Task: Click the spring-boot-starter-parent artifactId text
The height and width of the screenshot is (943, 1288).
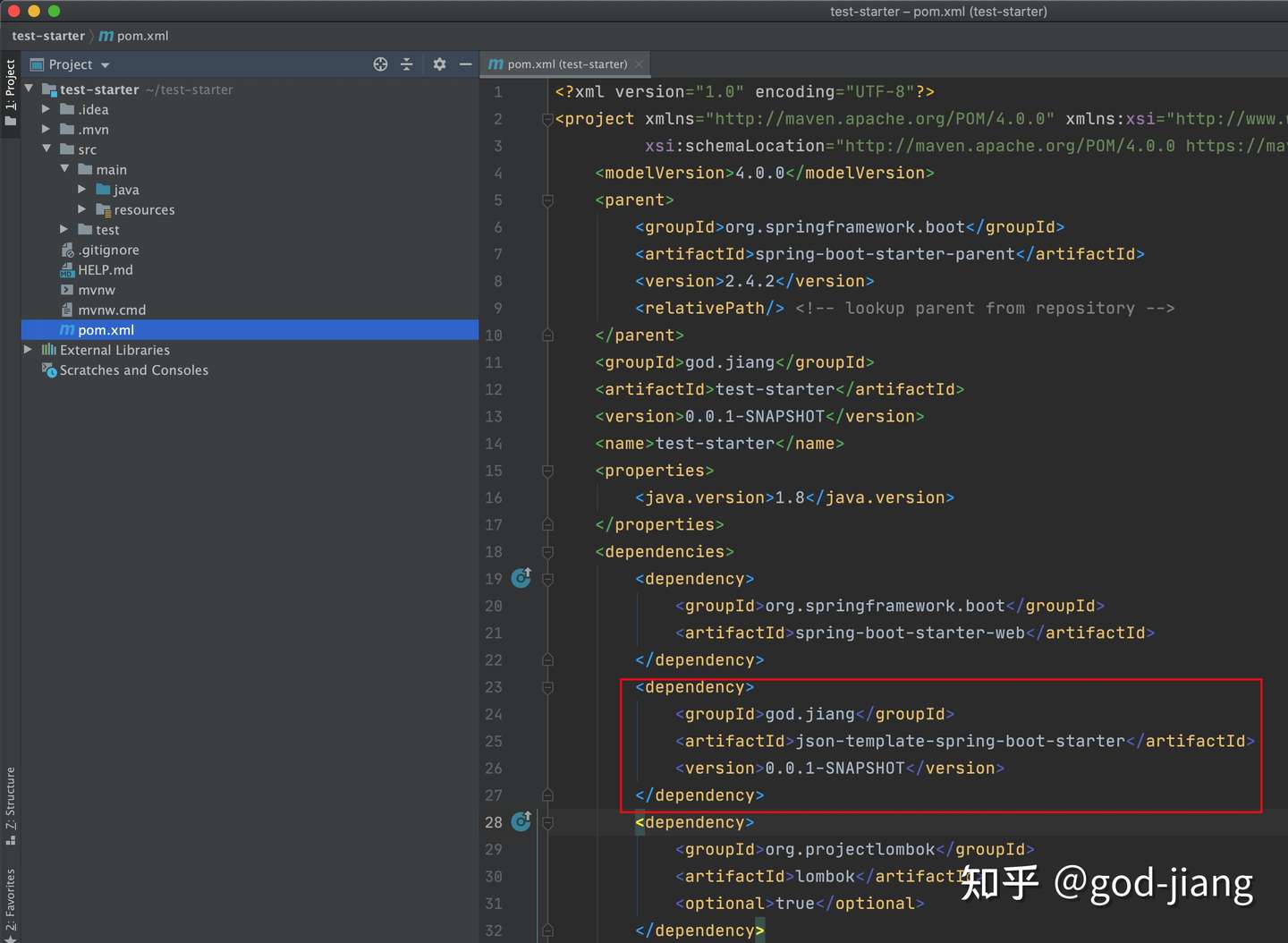Action: click(x=885, y=254)
